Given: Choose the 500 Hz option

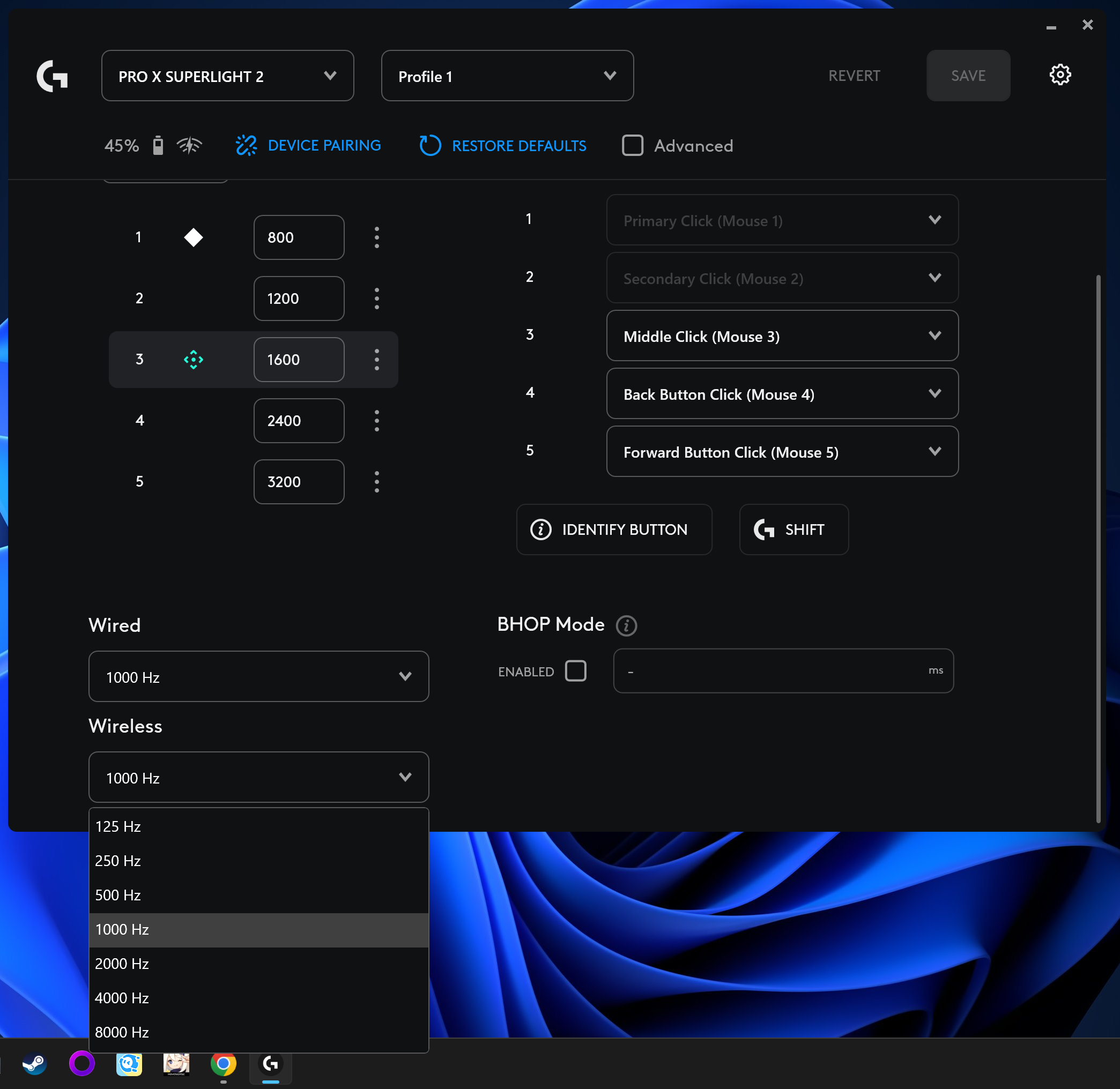Looking at the screenshot, I should pos(118,895).
